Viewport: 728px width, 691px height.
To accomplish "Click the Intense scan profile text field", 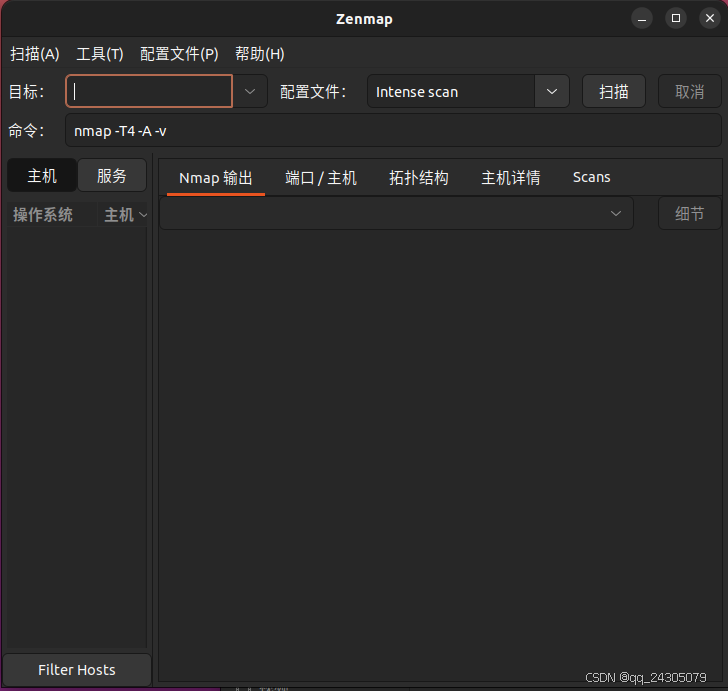I will 451,91.
